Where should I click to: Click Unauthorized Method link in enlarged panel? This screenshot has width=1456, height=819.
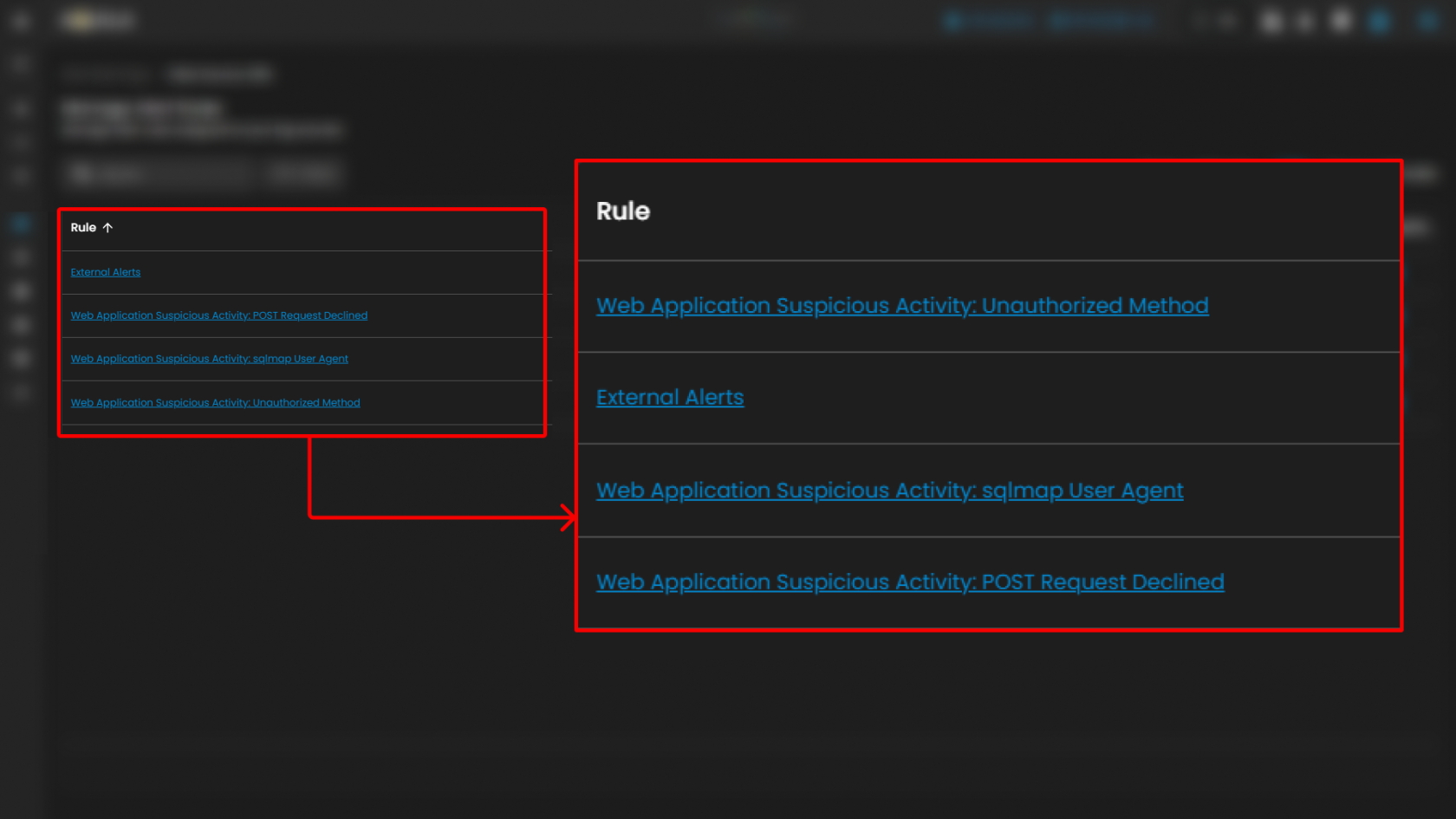[x=902, y=306]
